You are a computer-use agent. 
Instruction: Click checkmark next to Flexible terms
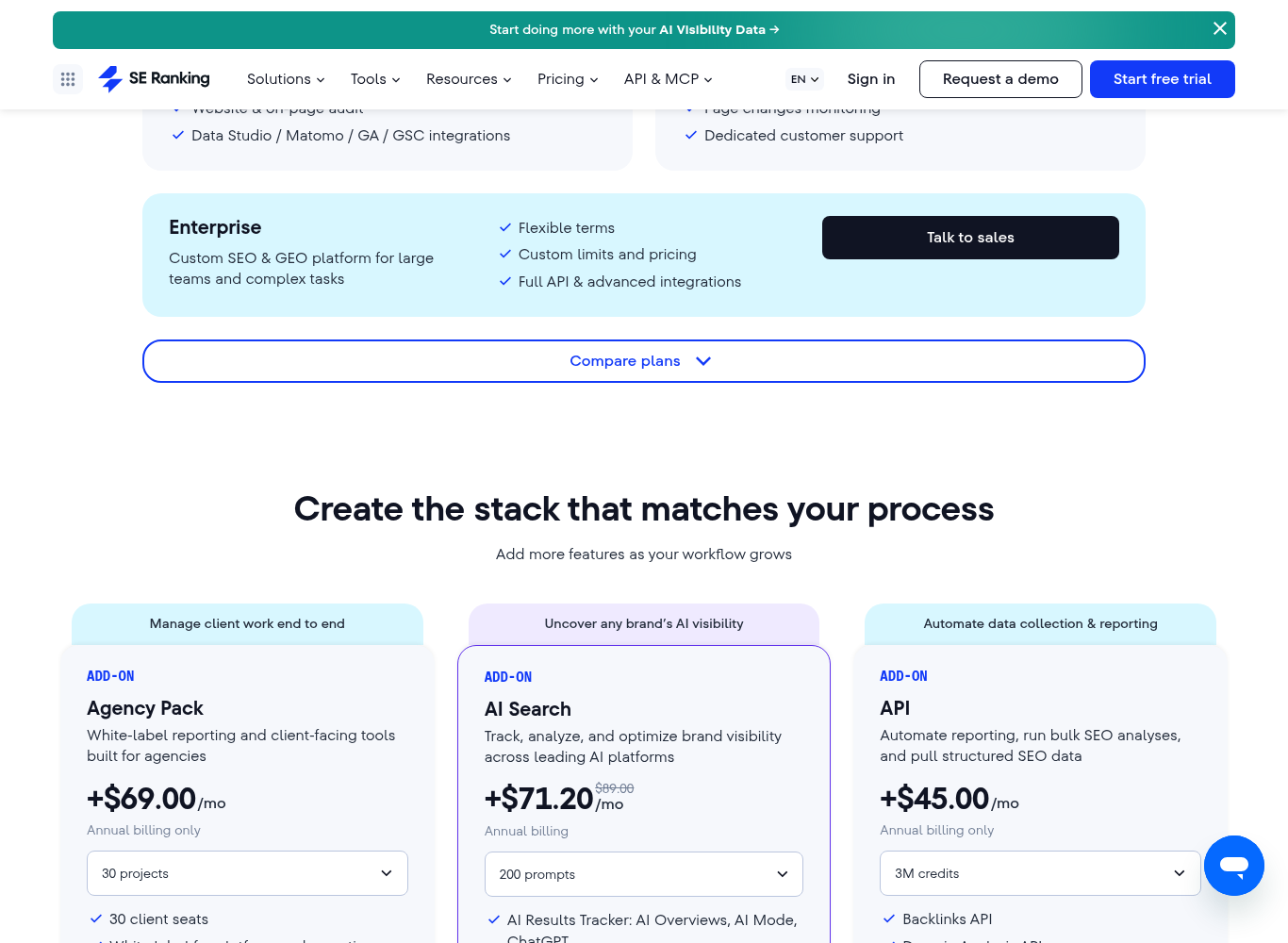(x=505, y=227)
